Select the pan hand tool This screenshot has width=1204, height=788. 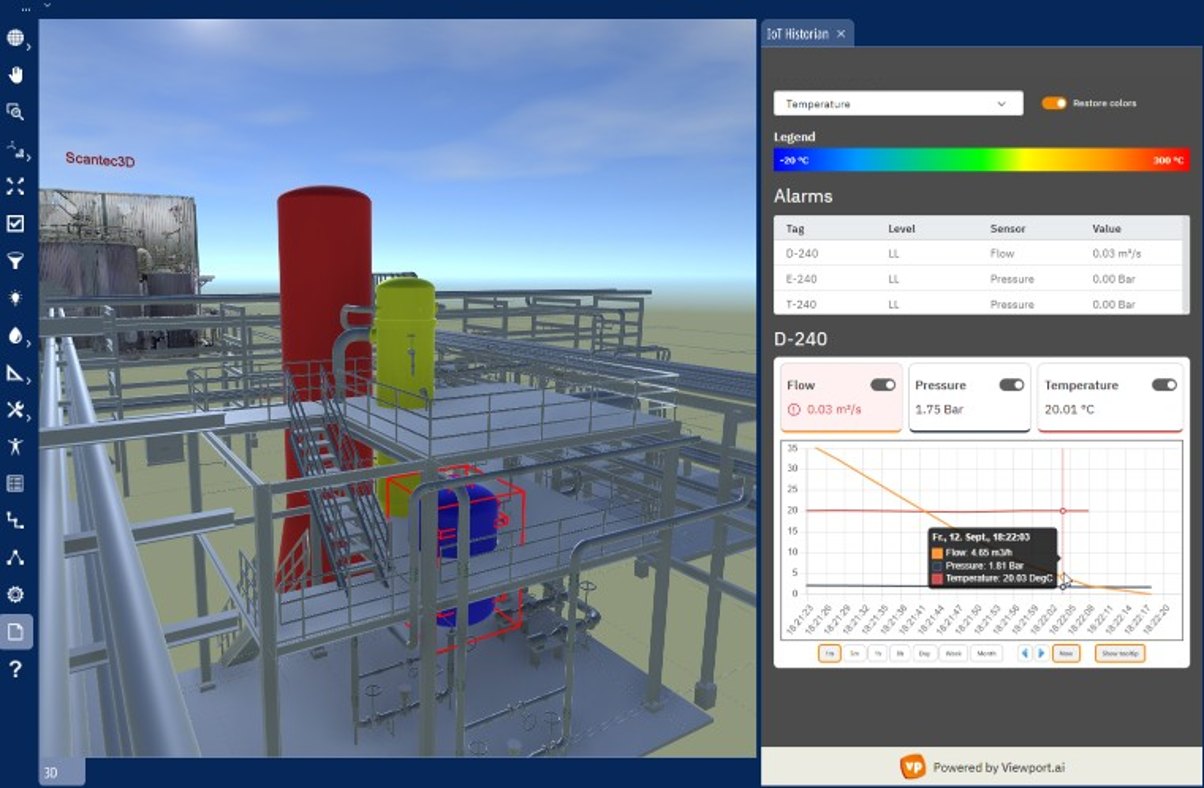(15, 75)
